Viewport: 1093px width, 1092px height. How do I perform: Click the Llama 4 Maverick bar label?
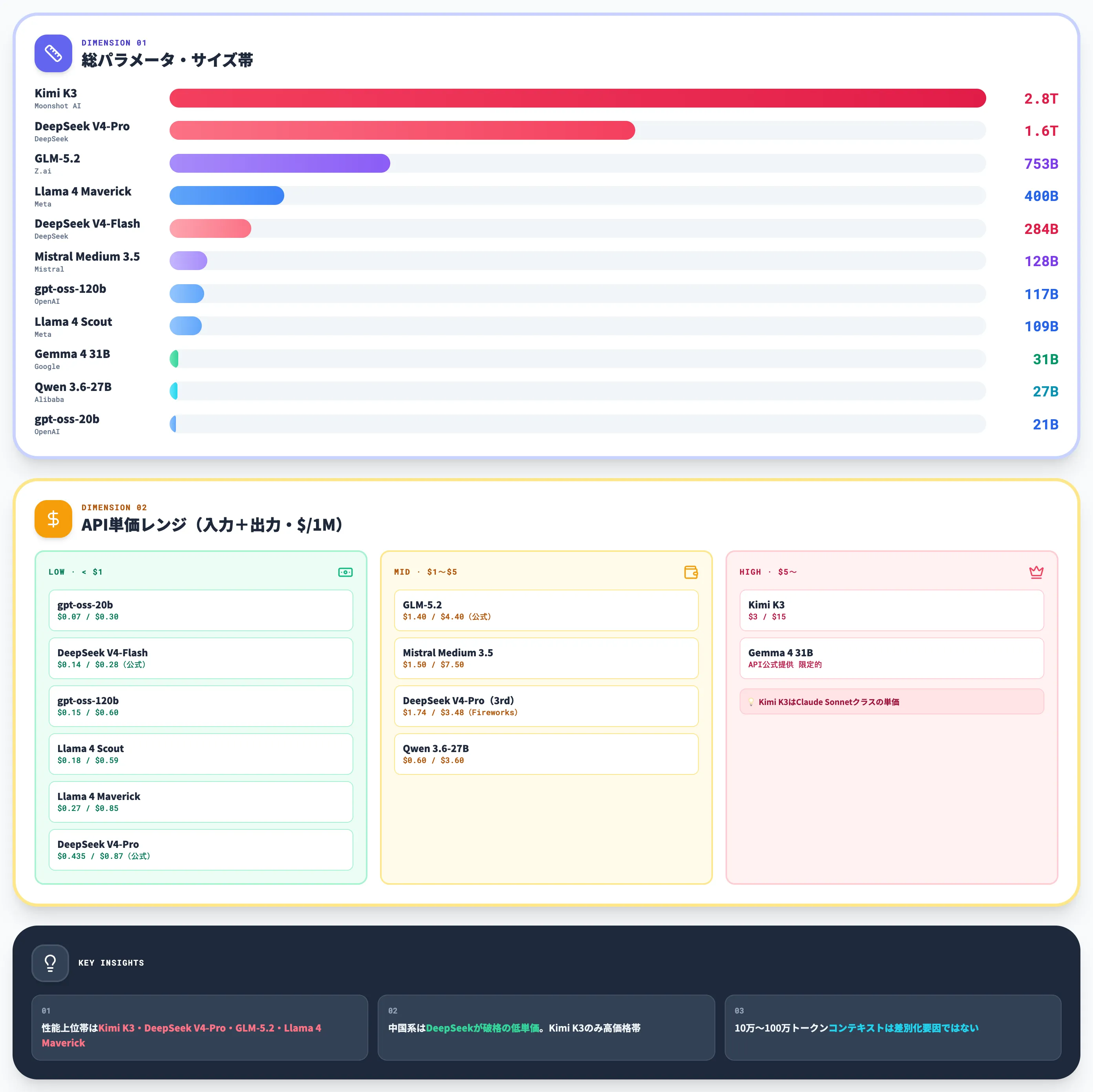click(82, 191)
